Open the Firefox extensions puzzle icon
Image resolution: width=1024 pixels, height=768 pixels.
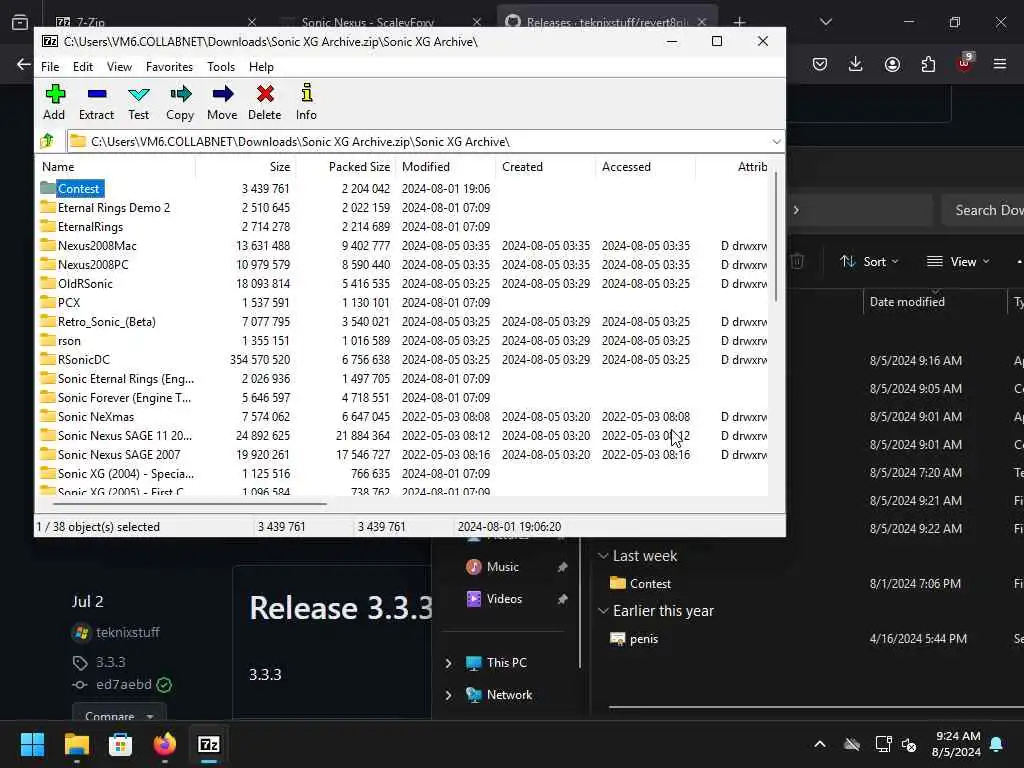(x=928, y=64)
